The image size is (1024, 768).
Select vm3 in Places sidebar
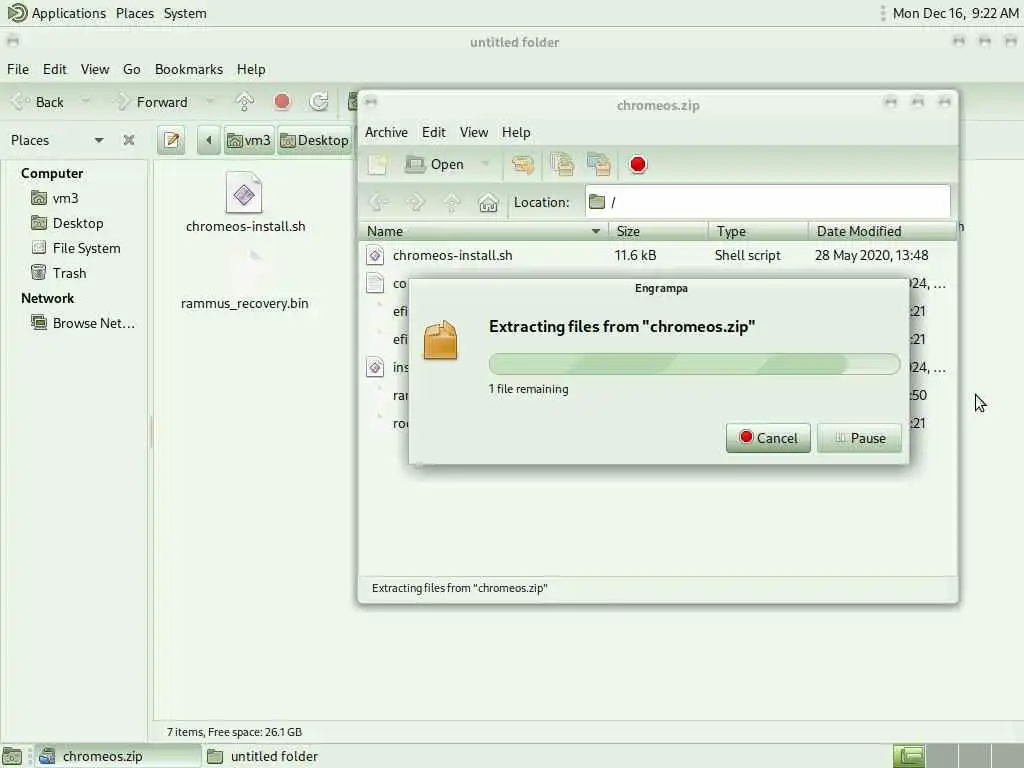pyautogui.click(x=65, y=199)
